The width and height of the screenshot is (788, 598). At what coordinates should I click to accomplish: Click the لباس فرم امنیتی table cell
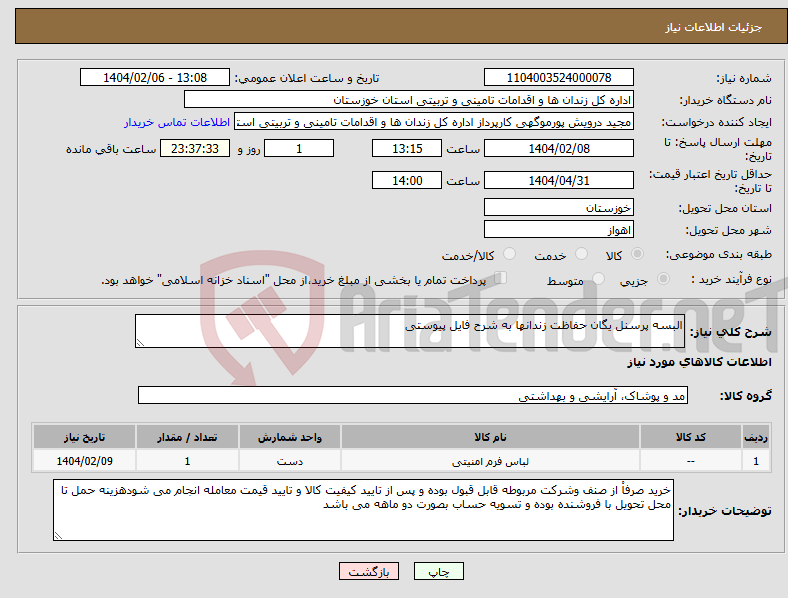(x=490, y=461)
